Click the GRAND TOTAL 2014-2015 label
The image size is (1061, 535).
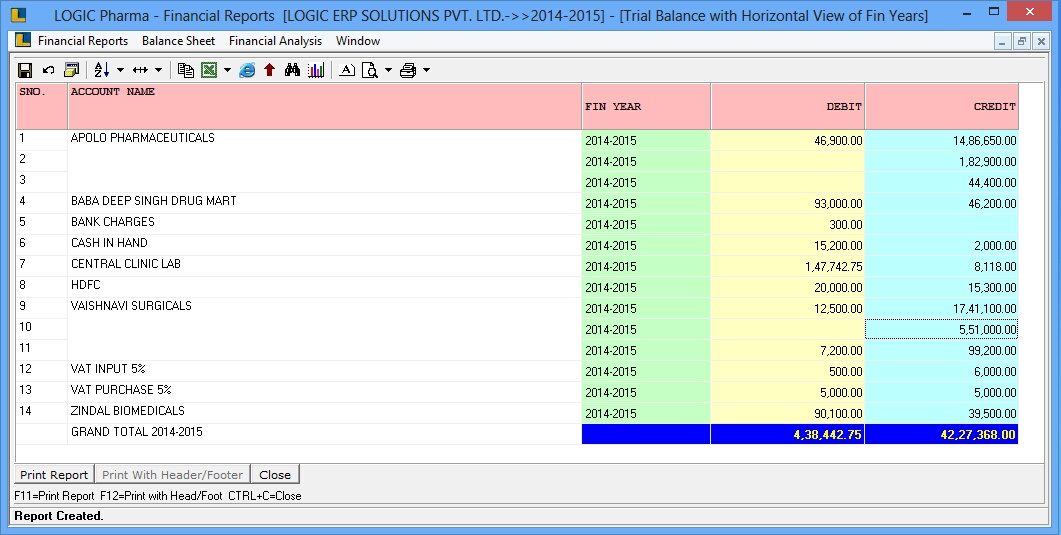pos(137,431)
